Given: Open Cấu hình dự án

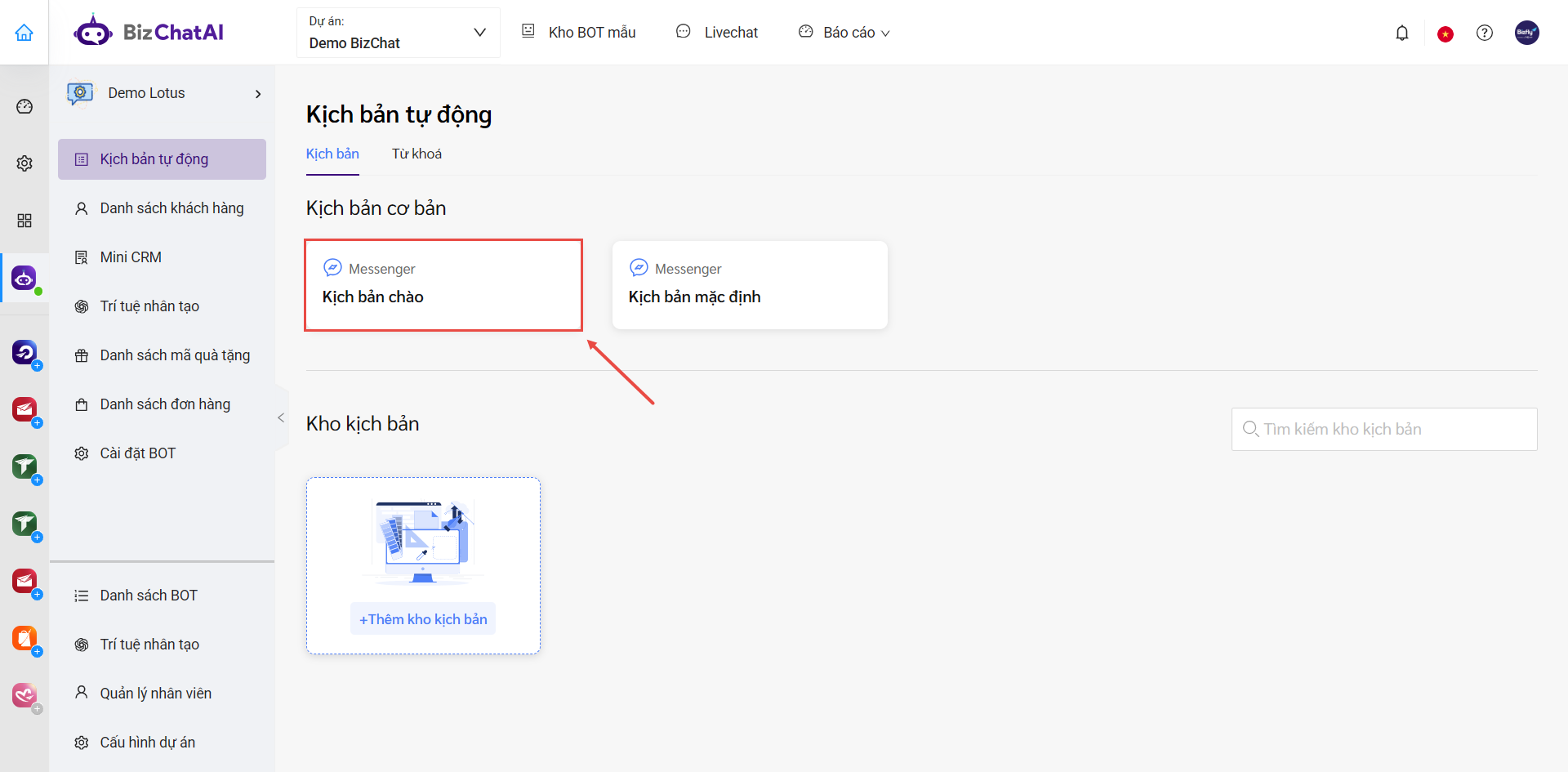Looking at the screenshot, I should (162, 743).
